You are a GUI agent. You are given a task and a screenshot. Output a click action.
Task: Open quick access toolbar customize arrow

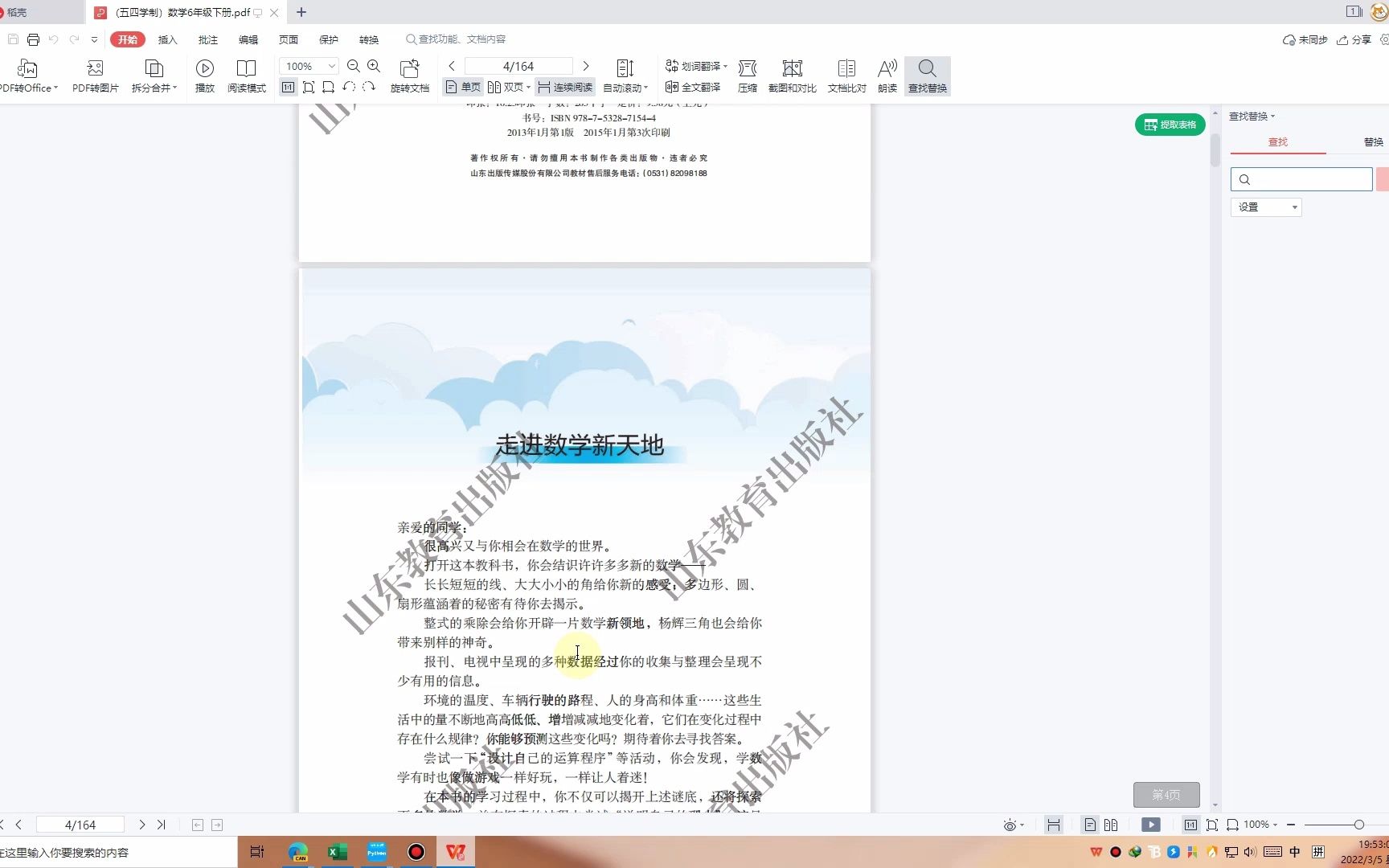94,39
